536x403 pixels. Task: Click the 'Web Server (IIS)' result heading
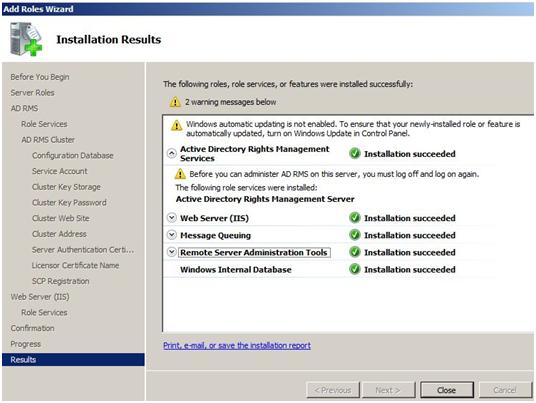(214, 218)
